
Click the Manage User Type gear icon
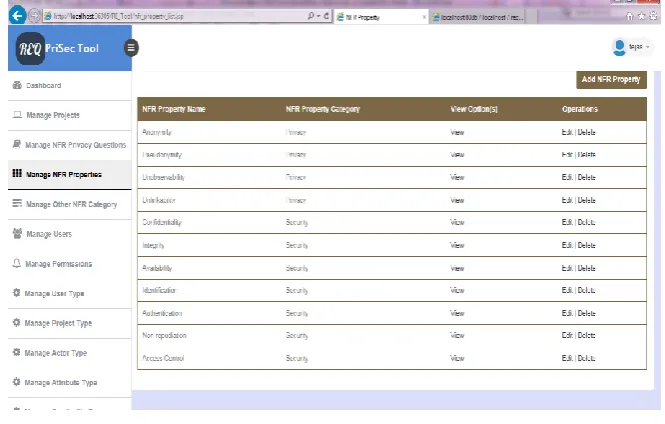pos(17,293)
